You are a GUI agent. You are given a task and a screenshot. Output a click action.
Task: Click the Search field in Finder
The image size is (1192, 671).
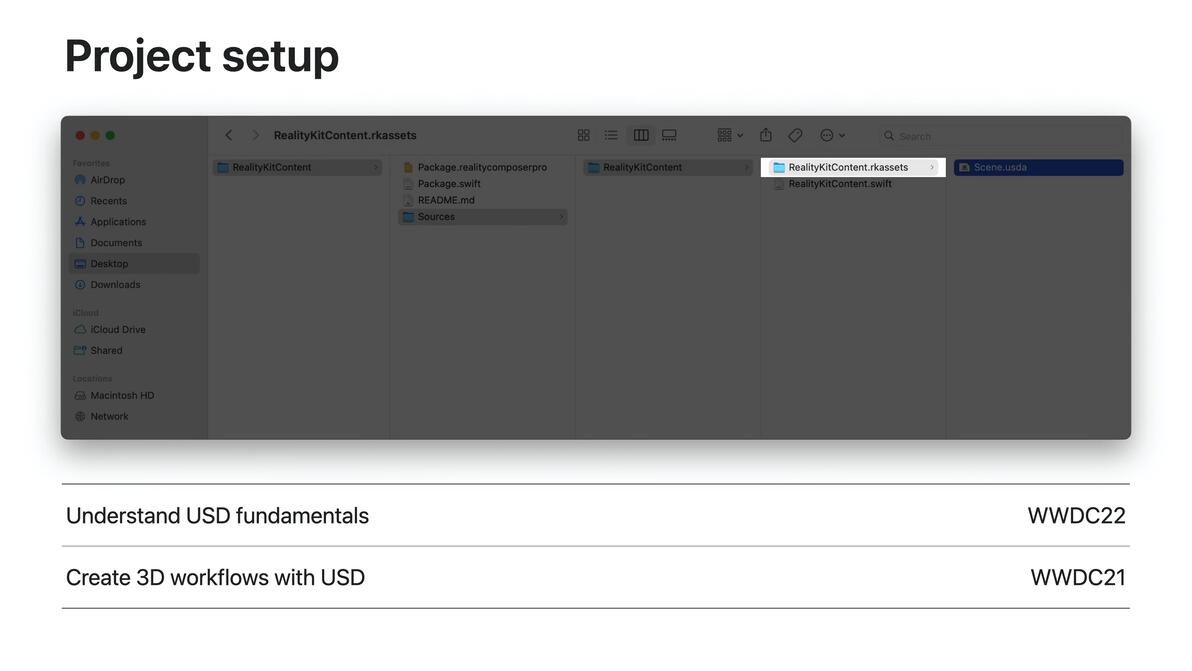(x=1000, y=136)
